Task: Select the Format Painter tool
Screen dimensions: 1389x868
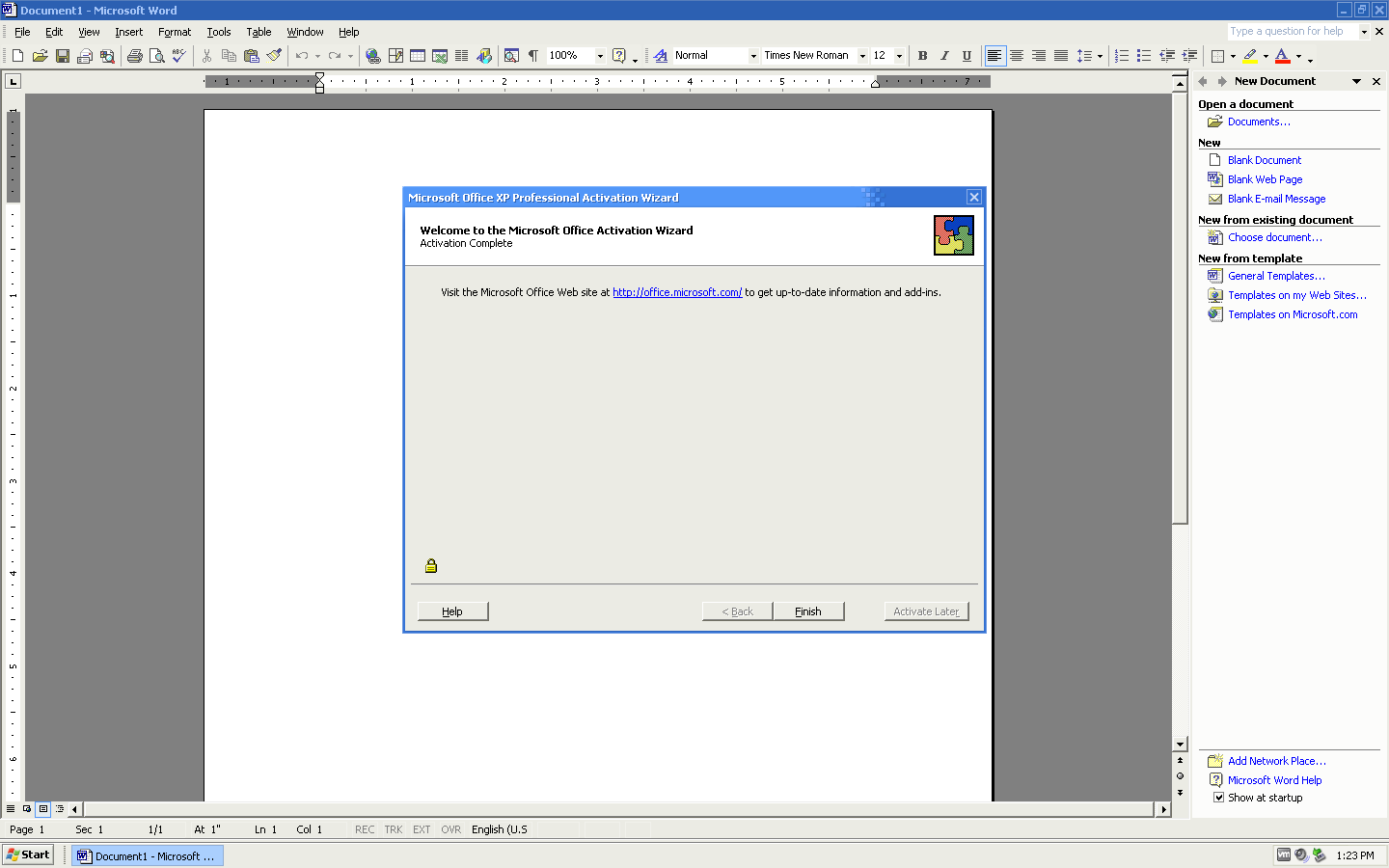Action: (273, 55)
